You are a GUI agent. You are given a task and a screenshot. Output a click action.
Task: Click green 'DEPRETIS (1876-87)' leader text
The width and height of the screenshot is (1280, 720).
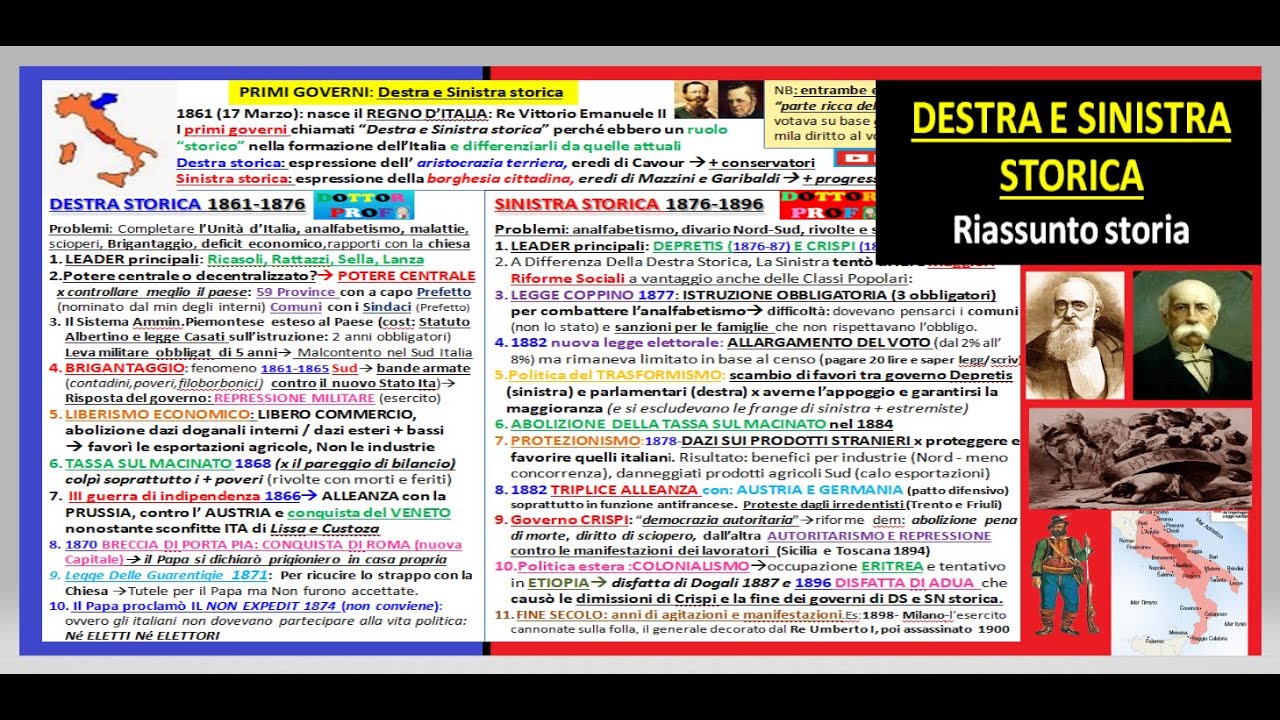click(x=719, y=246)
